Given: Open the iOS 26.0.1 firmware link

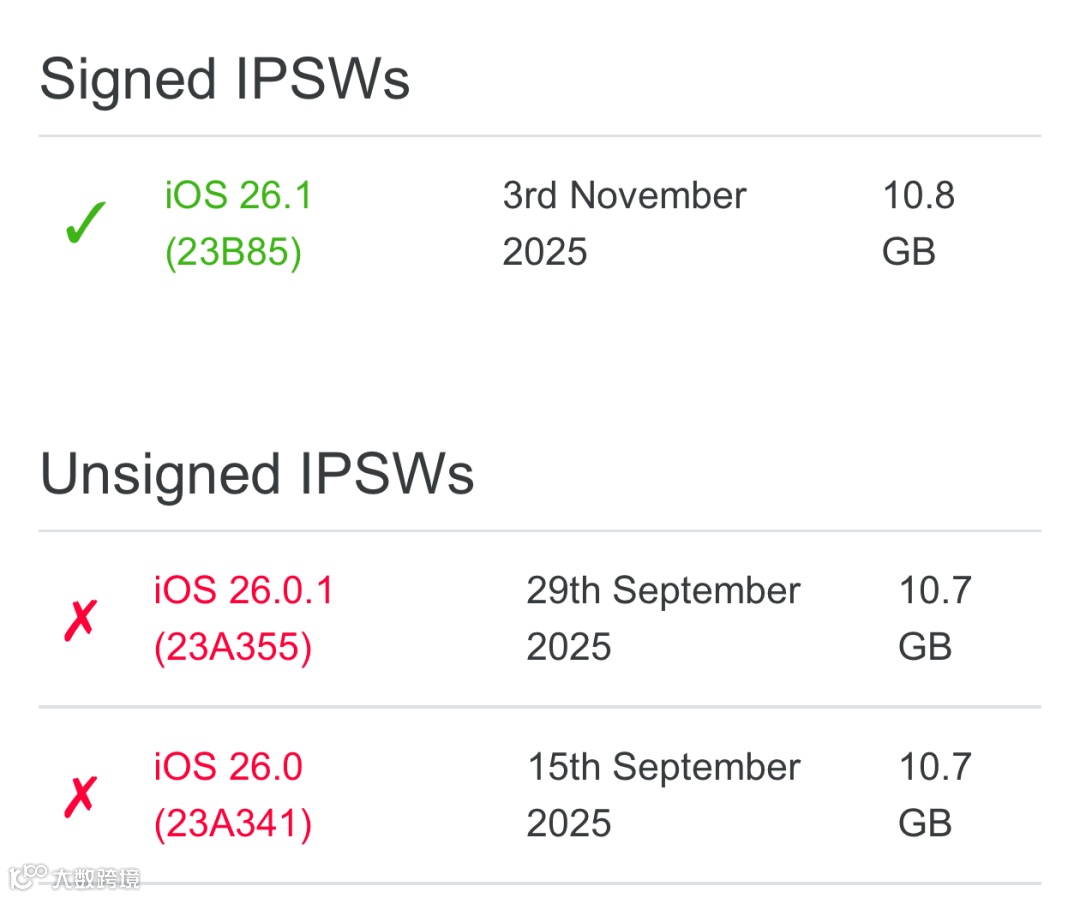Looking at the screenshot, I should coord(244,591).
